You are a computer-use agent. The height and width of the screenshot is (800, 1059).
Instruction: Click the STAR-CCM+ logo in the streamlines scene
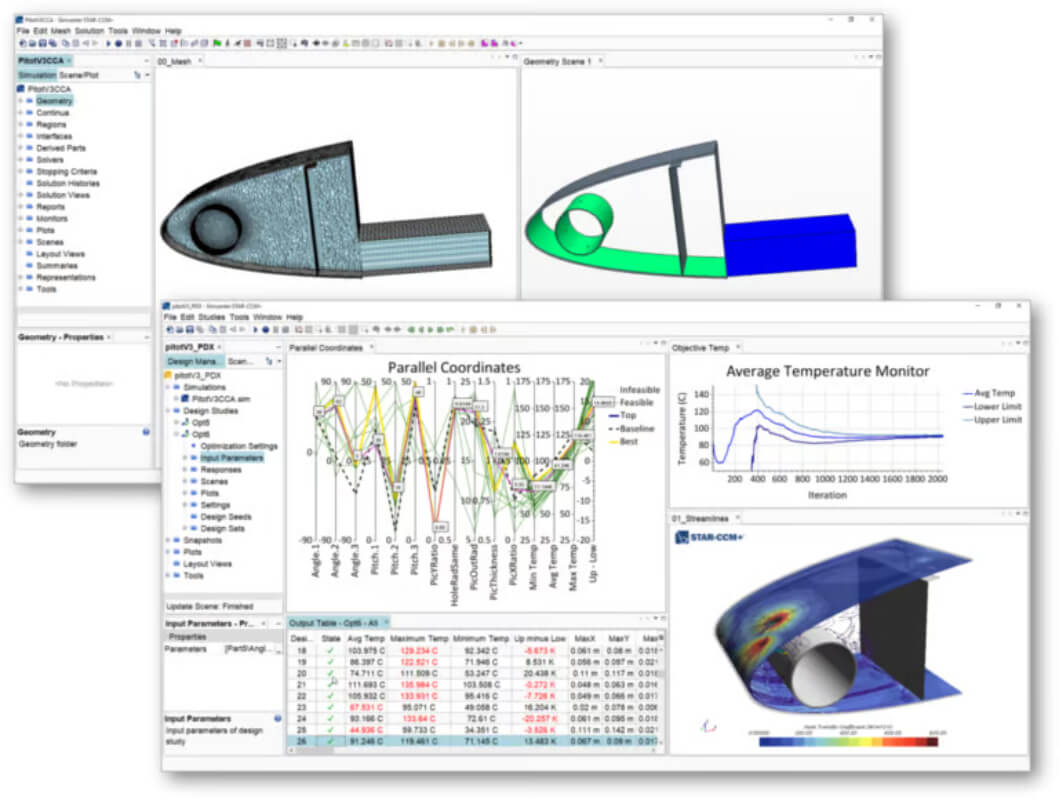pyautogui.click(x=709, y=537)
